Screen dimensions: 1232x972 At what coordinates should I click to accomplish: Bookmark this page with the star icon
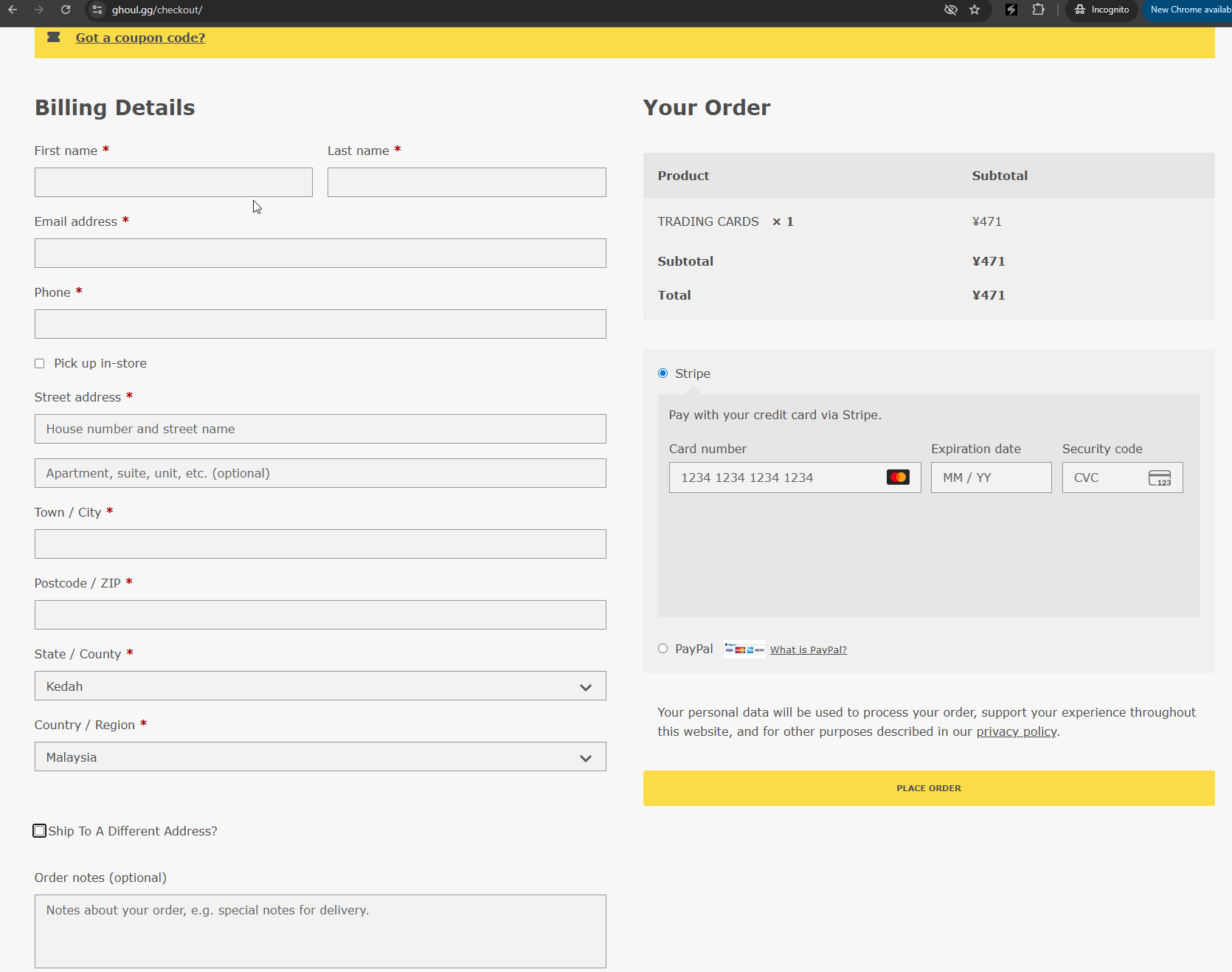[x=975, y=10]
